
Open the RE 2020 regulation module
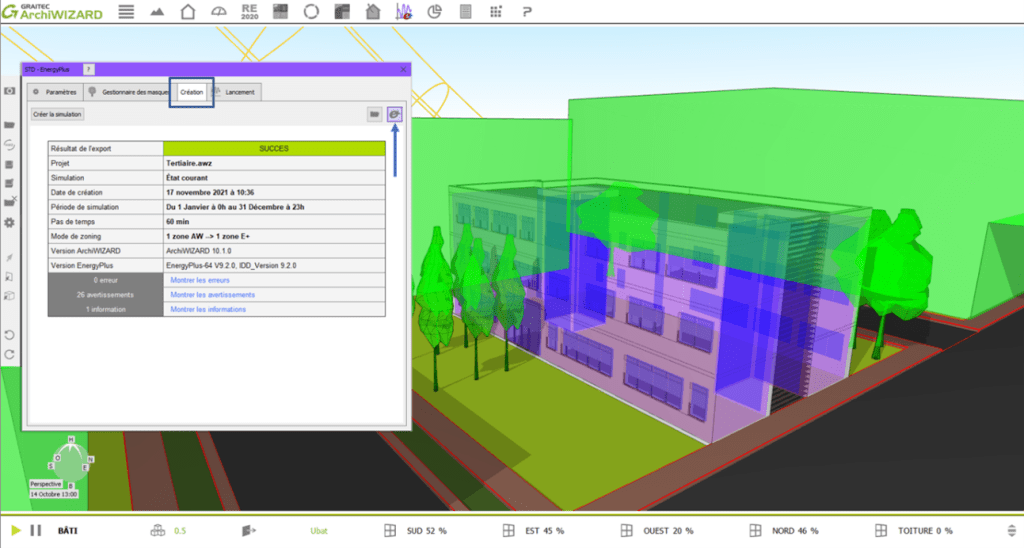coord(249,12)
